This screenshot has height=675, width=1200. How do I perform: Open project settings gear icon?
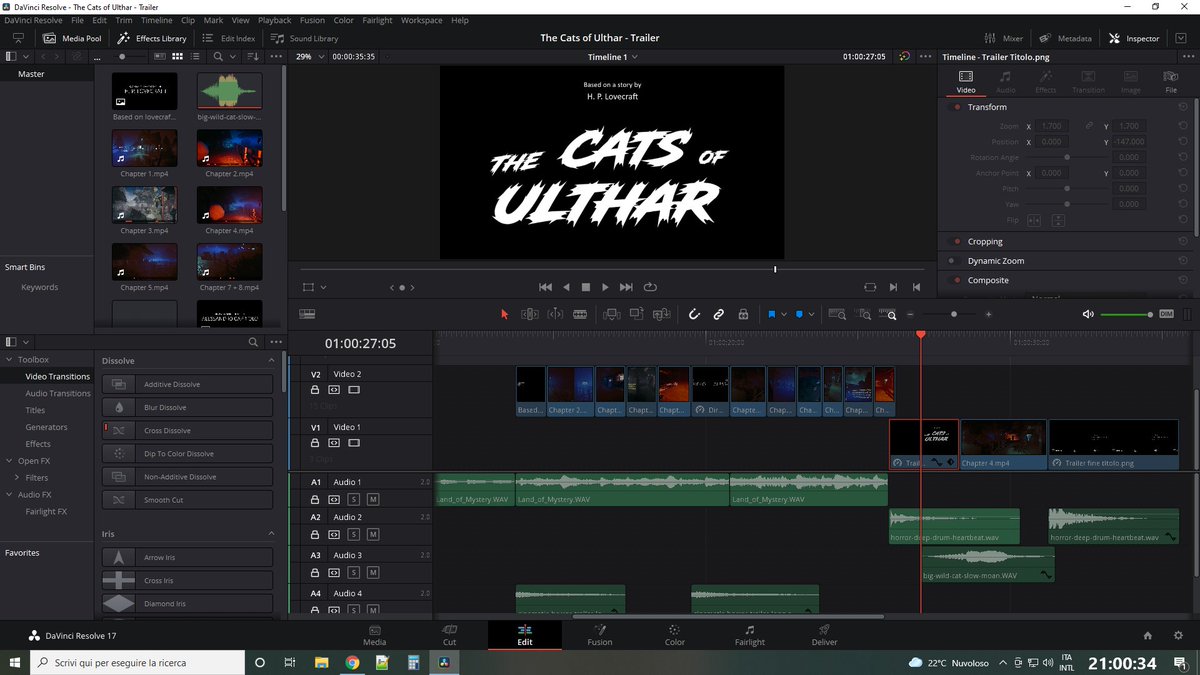(1178, 635)
